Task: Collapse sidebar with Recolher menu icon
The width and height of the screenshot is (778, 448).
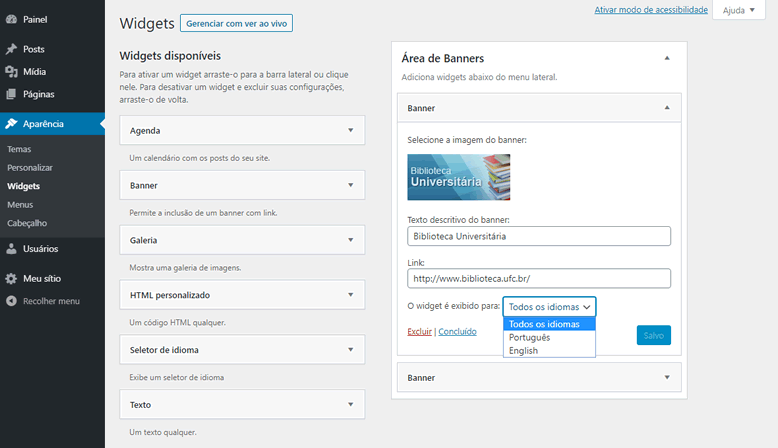Action: tap(11, 301)
